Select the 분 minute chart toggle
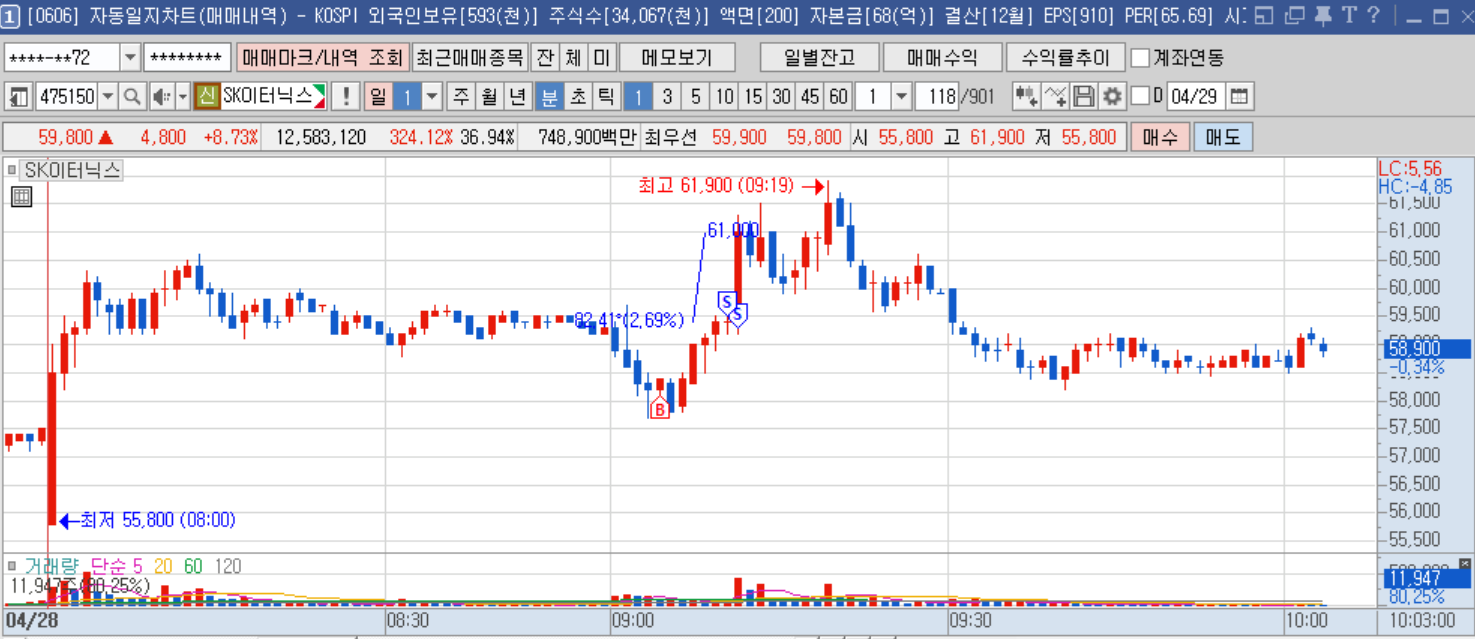This screenshot has height=639, width=1475. point(549,97)
